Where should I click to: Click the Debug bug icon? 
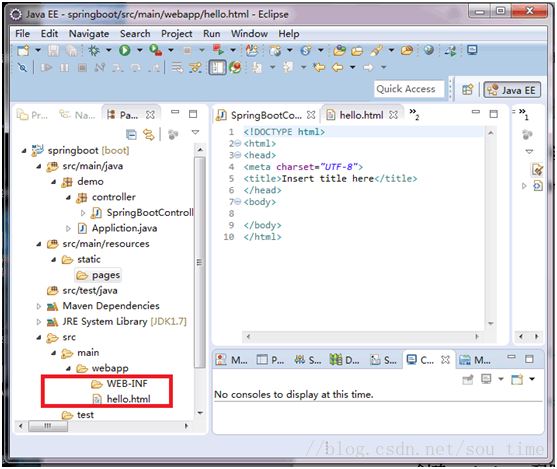click(x=94, y=50)
